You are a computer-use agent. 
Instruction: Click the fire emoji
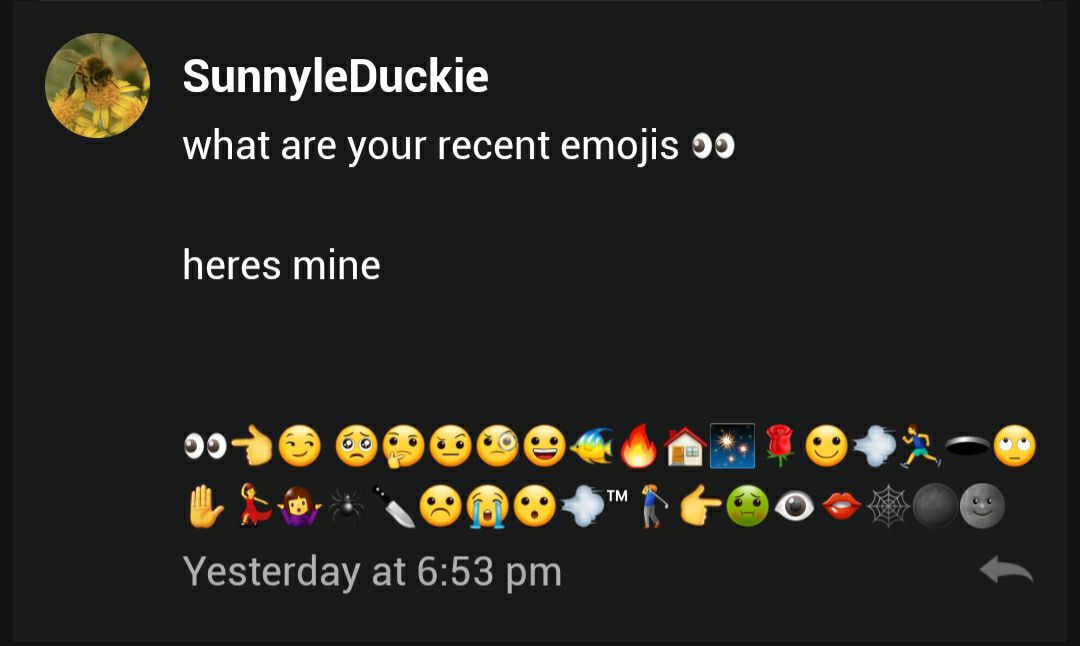(638, 446)
